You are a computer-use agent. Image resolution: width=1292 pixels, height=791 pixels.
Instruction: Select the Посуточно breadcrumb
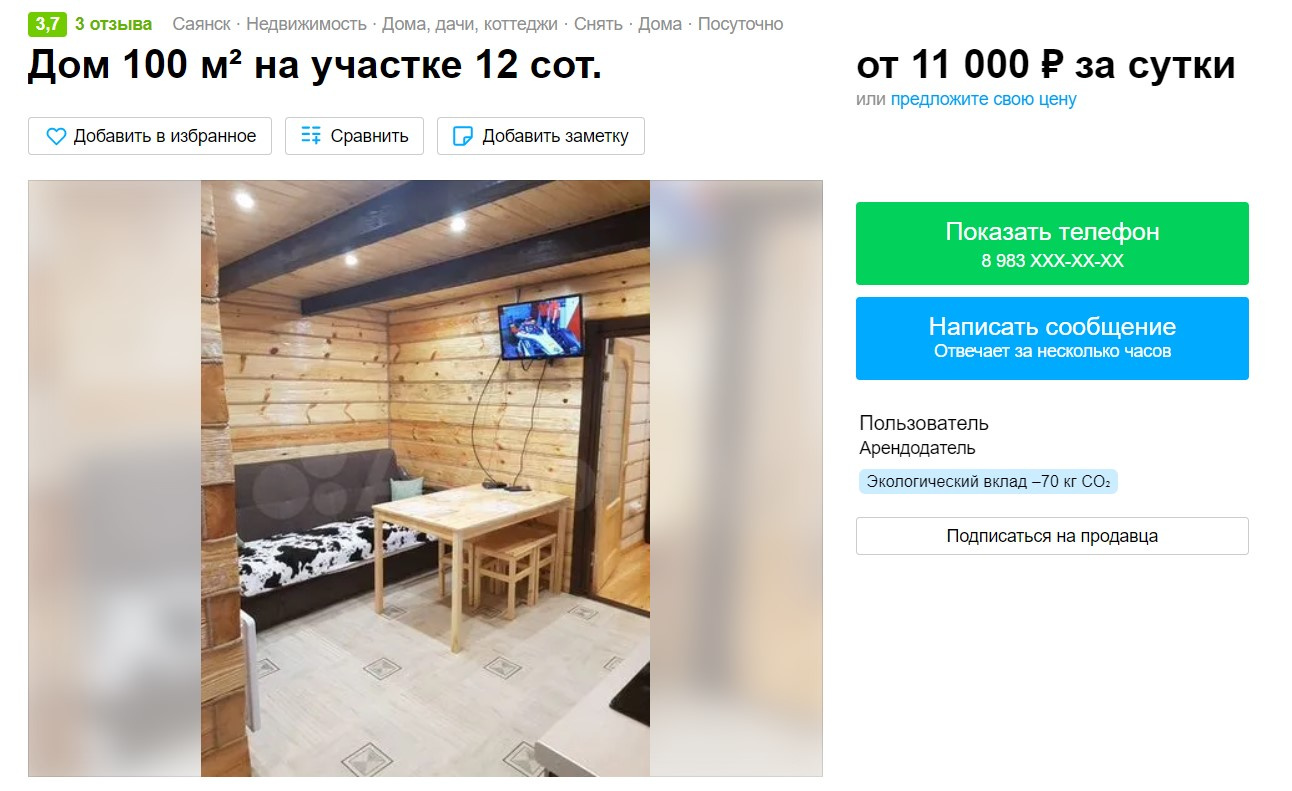click(x=740, y=24)
